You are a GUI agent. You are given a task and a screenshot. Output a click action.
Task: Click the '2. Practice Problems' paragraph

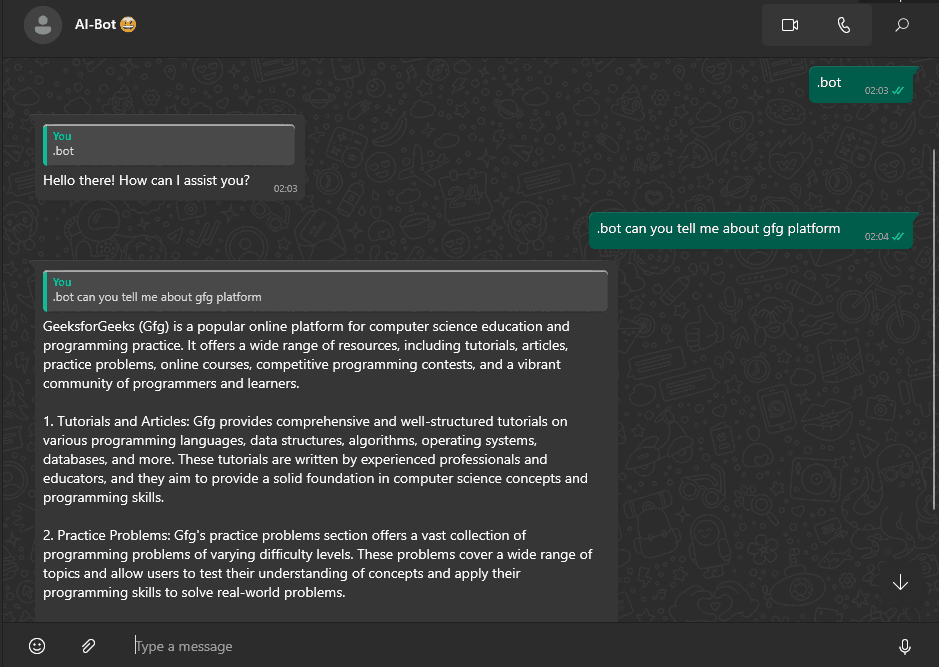point(317,563)
